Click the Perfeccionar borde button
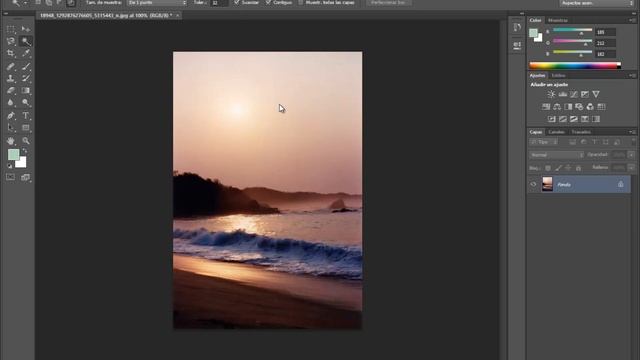Viewport: 640px width, 360px height. [x=389, y=2]
